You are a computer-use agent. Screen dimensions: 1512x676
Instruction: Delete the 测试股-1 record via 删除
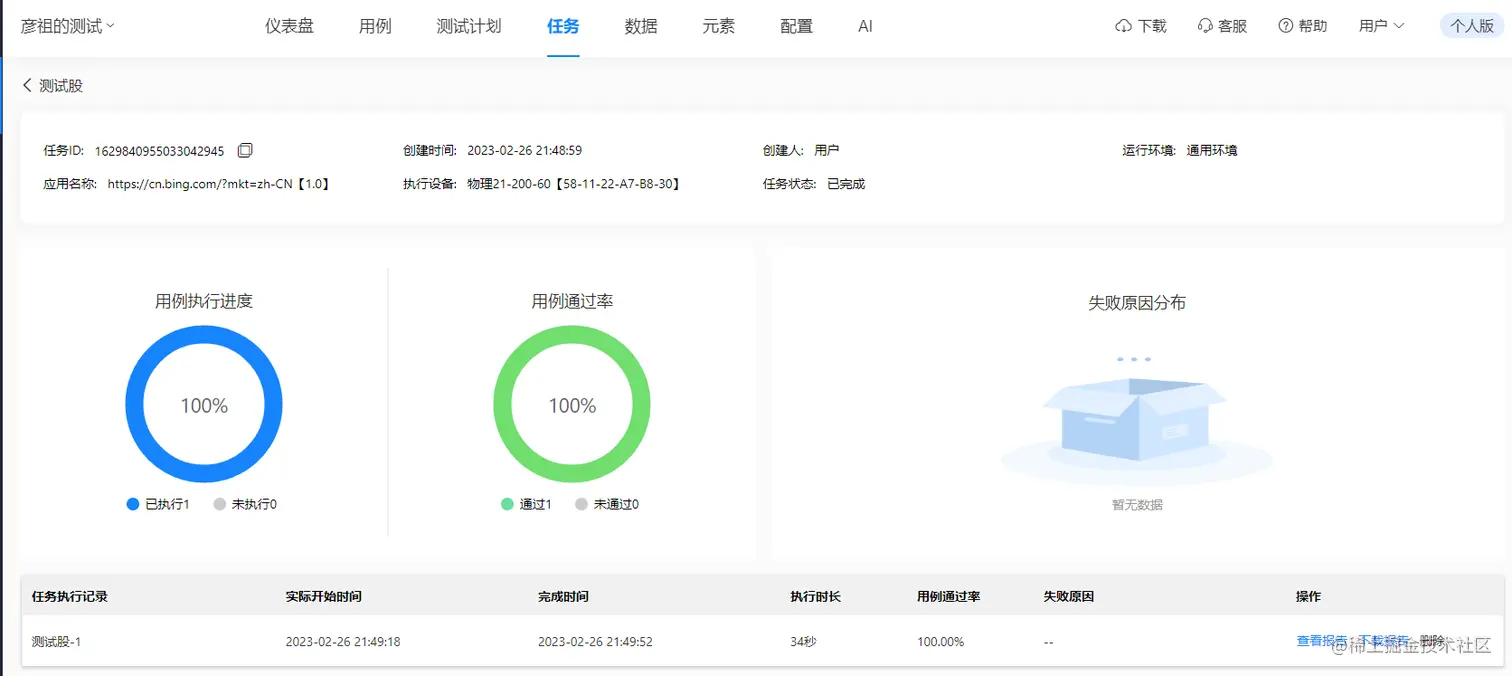point(1432,641)
